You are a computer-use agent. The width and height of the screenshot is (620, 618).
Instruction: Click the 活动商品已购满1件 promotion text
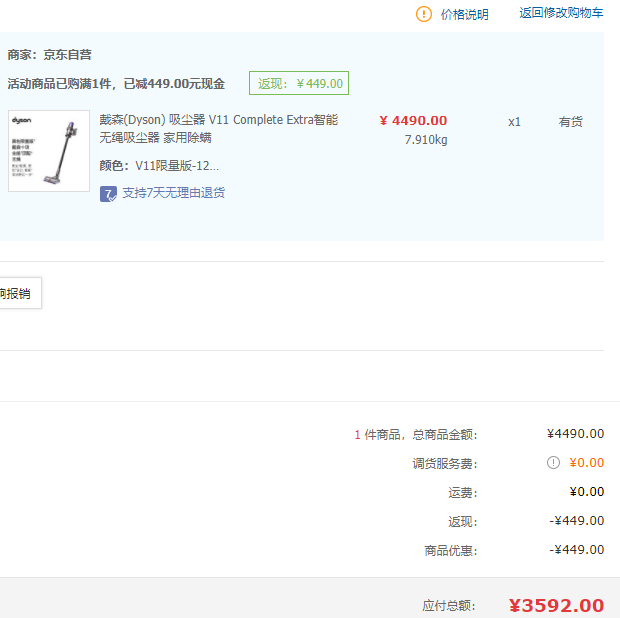tap(116, 84)
